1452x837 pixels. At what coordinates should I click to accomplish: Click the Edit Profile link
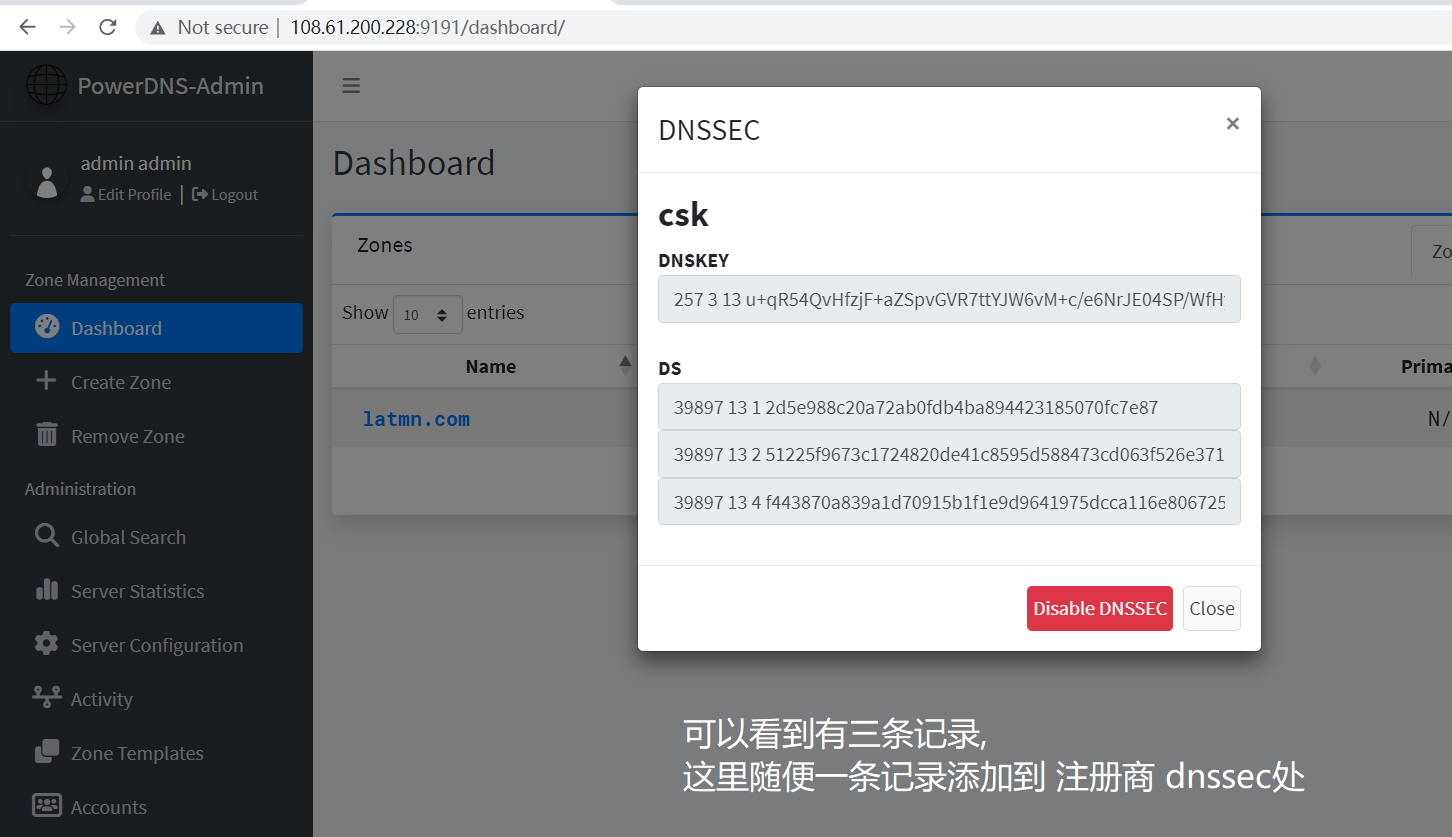126,195
